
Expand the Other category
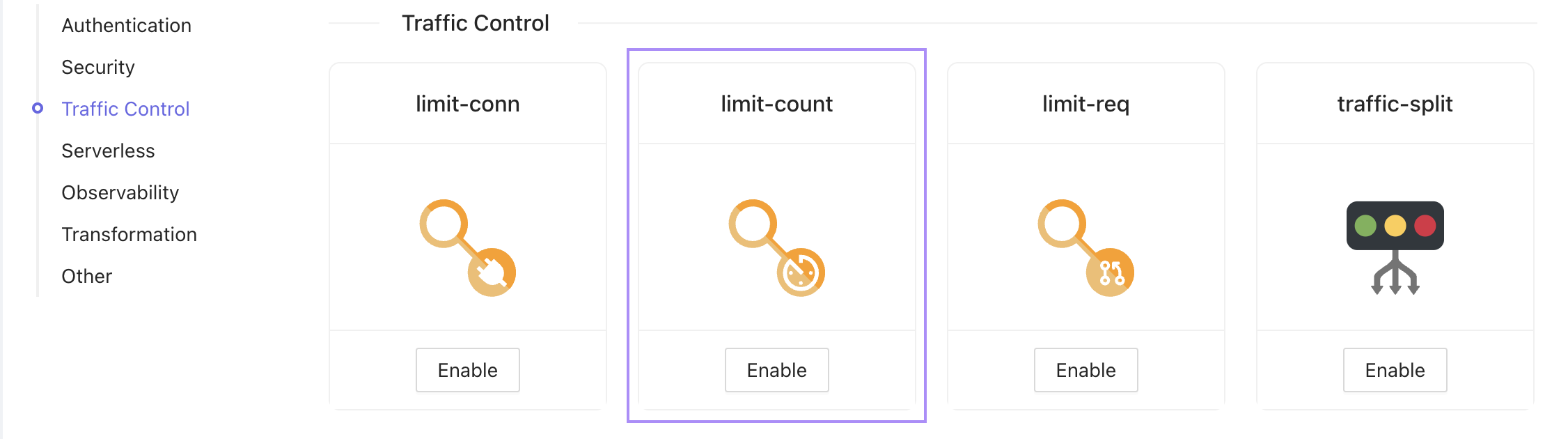click(x=86, y=276)
